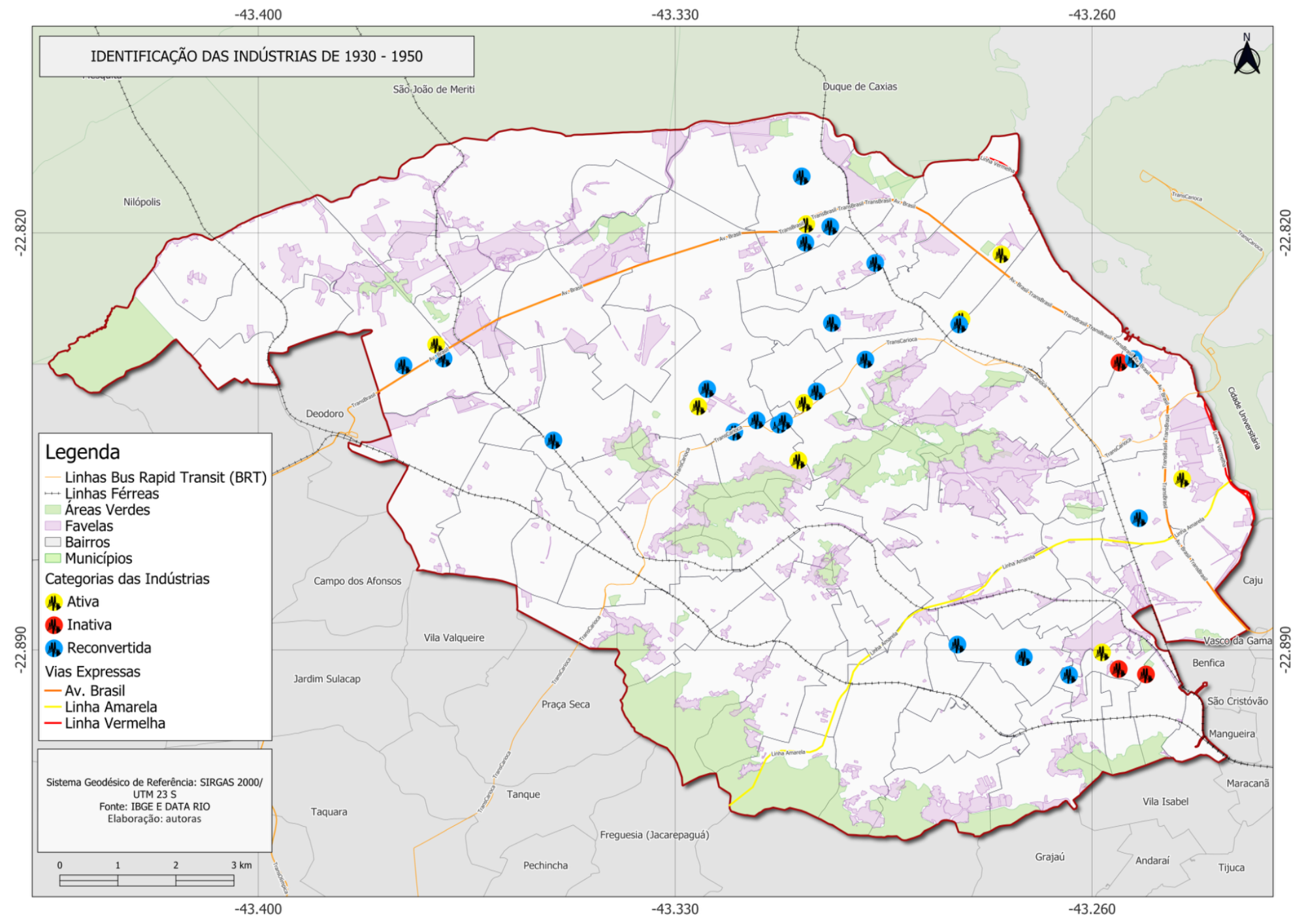Image resolution: width=1306 pixels, height=924 pixels.
Task: Select the isolated blue marker east of Deodoro
Action: (x=553, y=440)
